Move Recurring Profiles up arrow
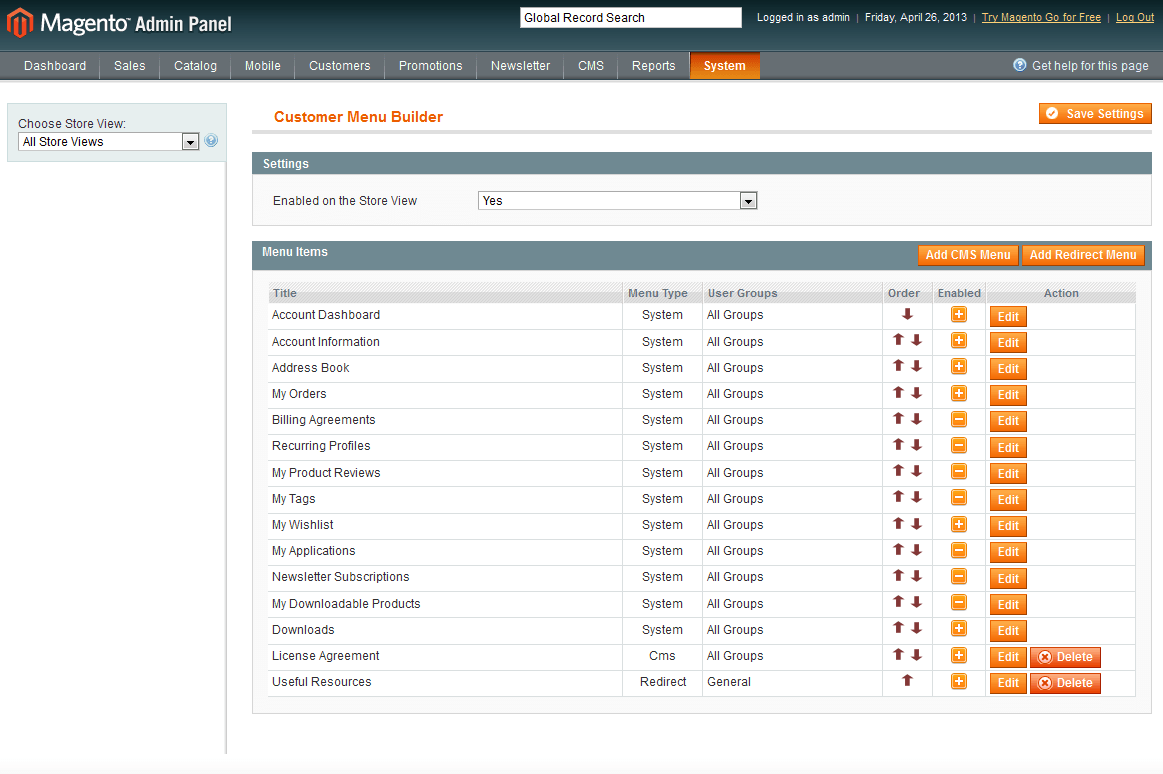 click(x=898, y=445)
